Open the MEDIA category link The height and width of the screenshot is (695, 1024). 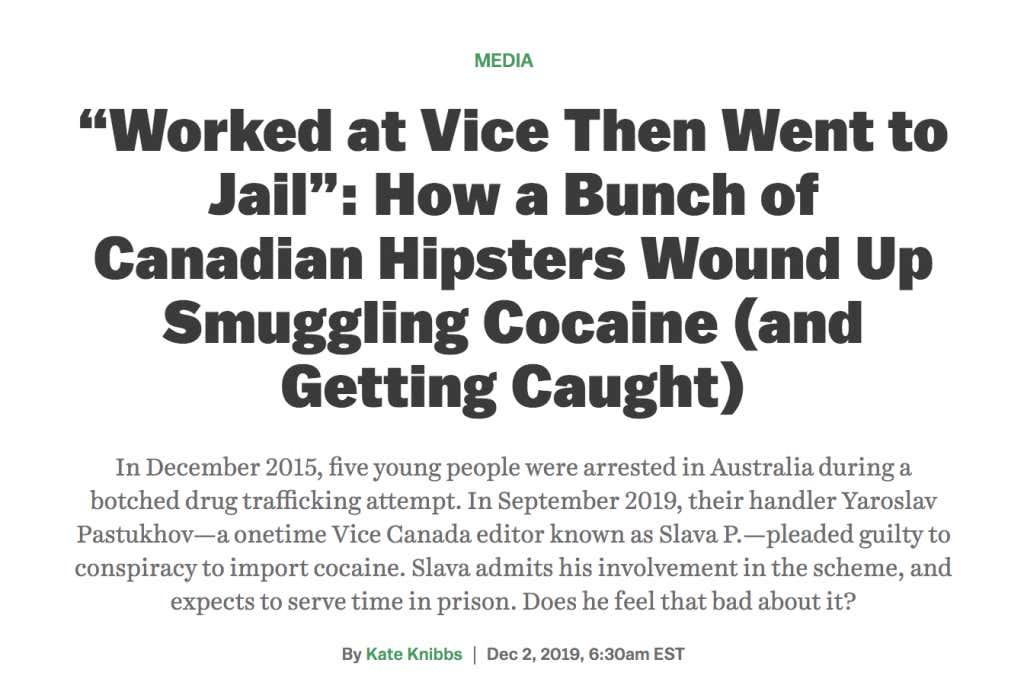pos(504,61)
